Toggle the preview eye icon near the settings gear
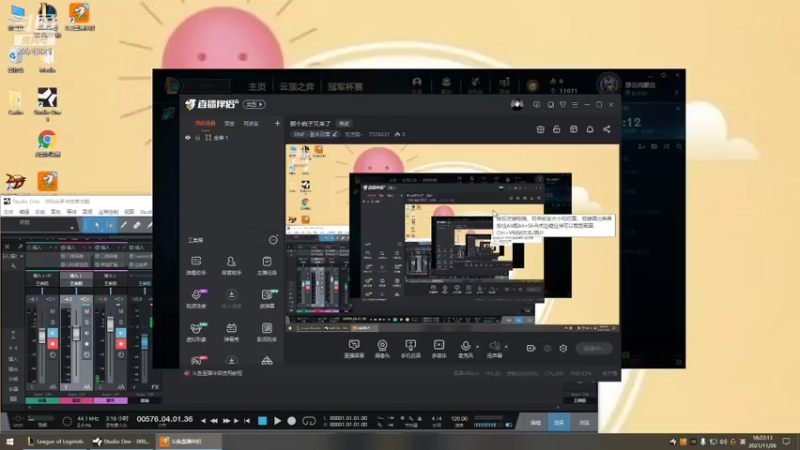Screen dimensions: 800x450 547,348
